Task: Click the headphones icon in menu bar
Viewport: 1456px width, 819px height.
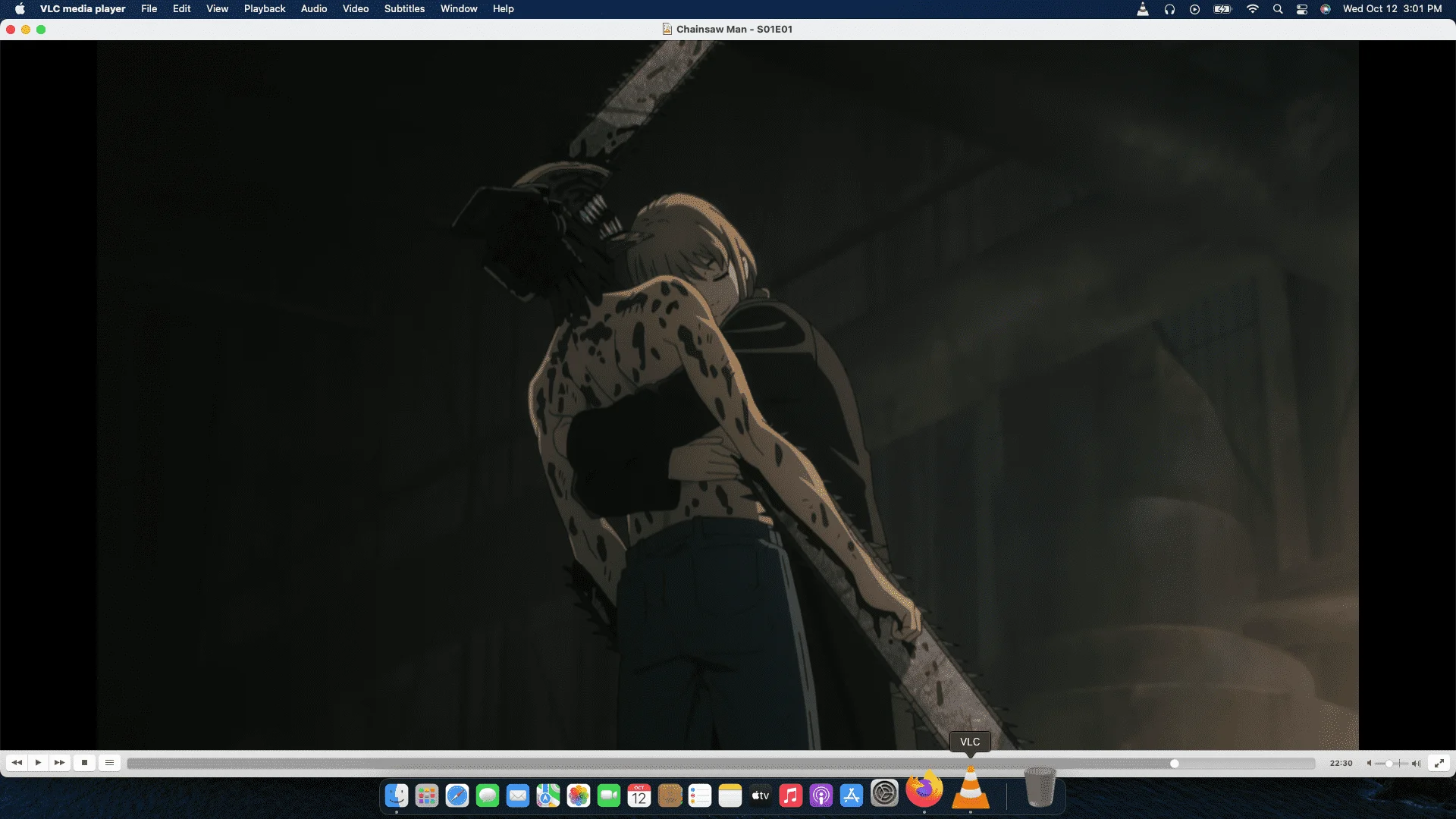Action: click(x=1169, y=9)
